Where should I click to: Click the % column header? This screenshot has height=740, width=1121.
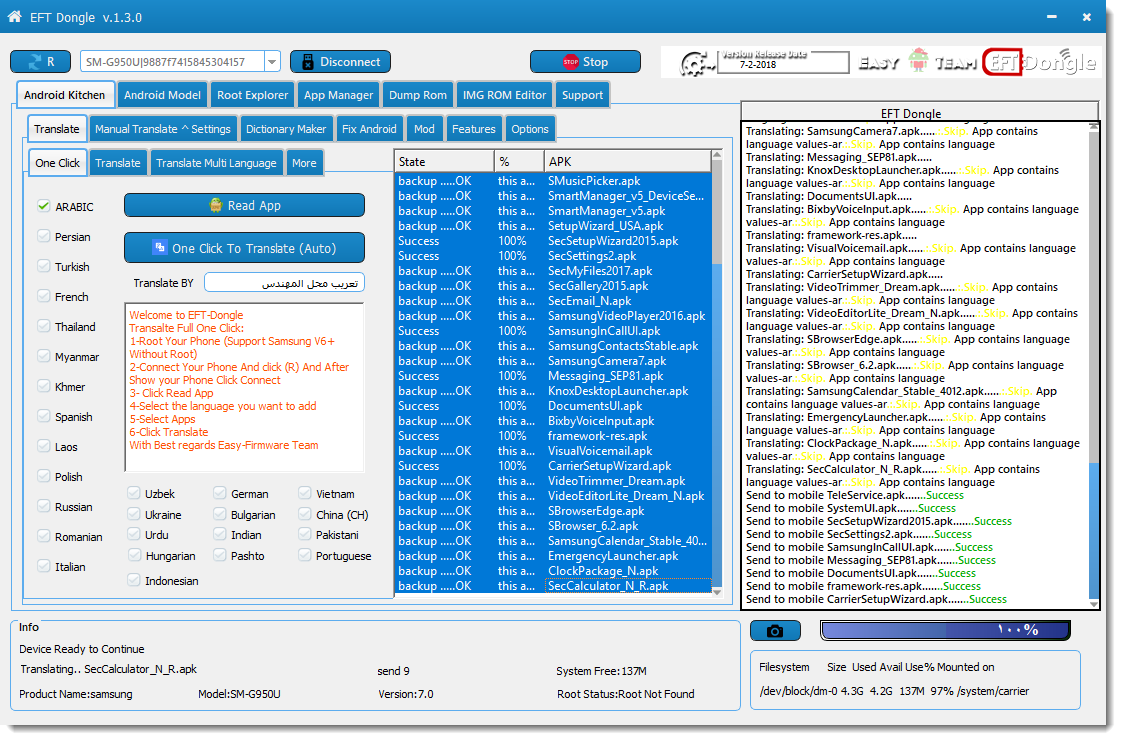[x=519, y=162]
